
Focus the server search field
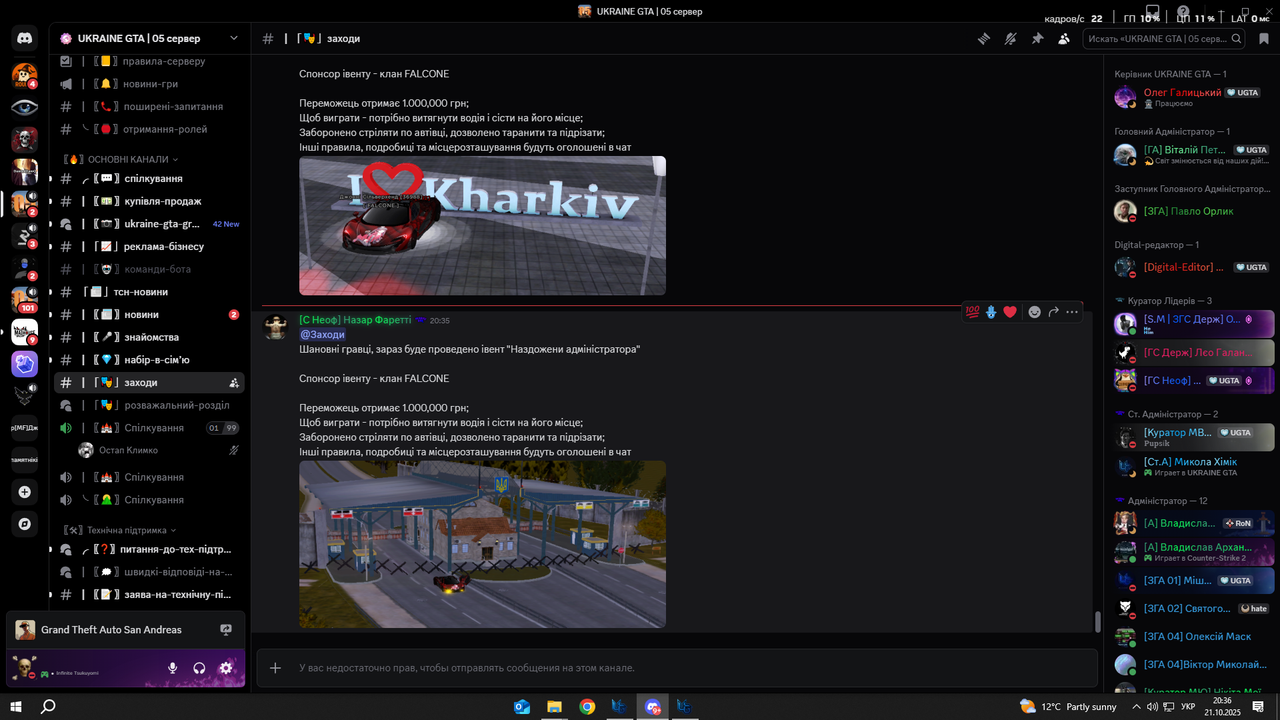pyautogui.click(x=1164, y=38)
